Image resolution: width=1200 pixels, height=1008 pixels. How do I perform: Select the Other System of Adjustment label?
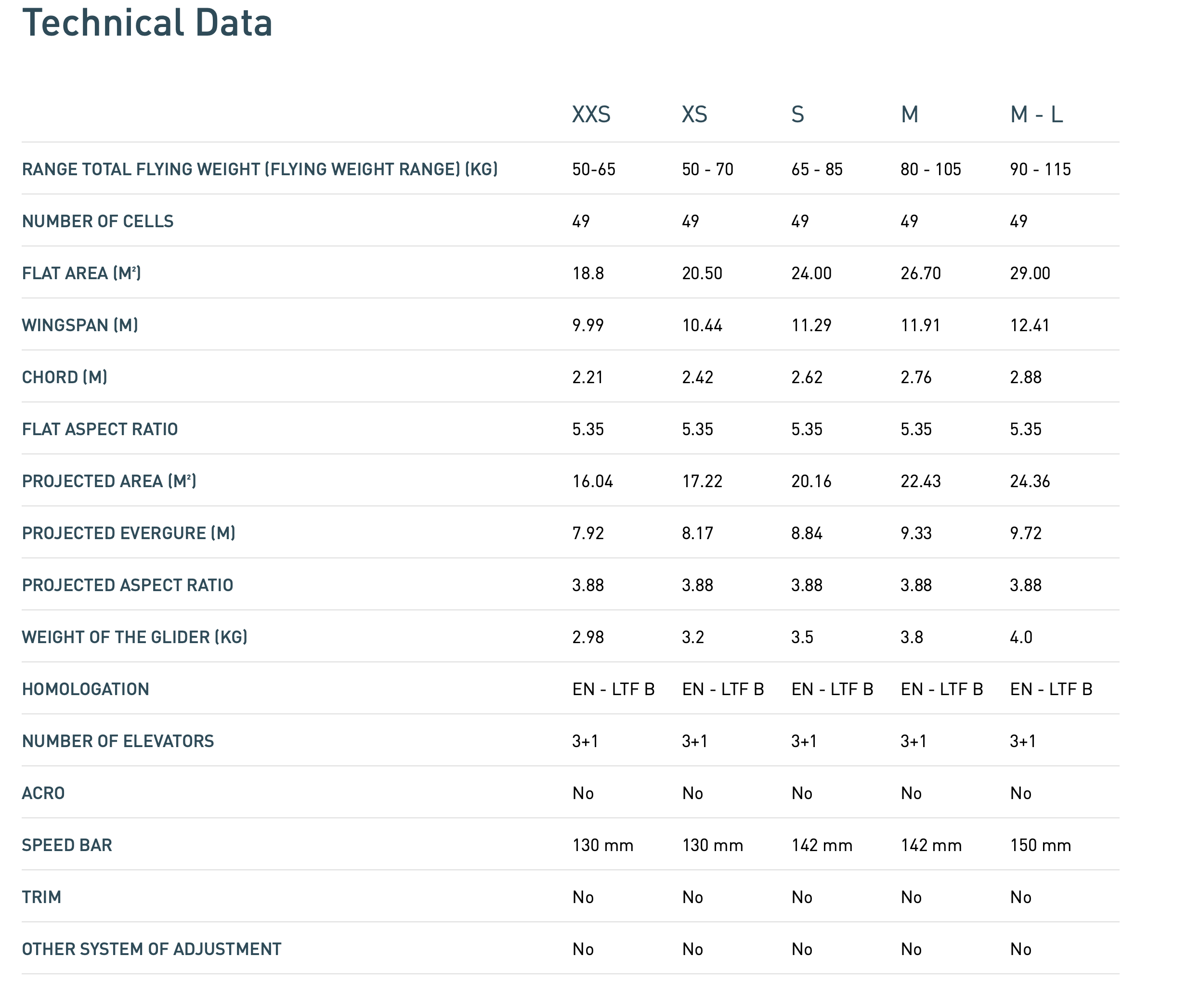[152, 949]
